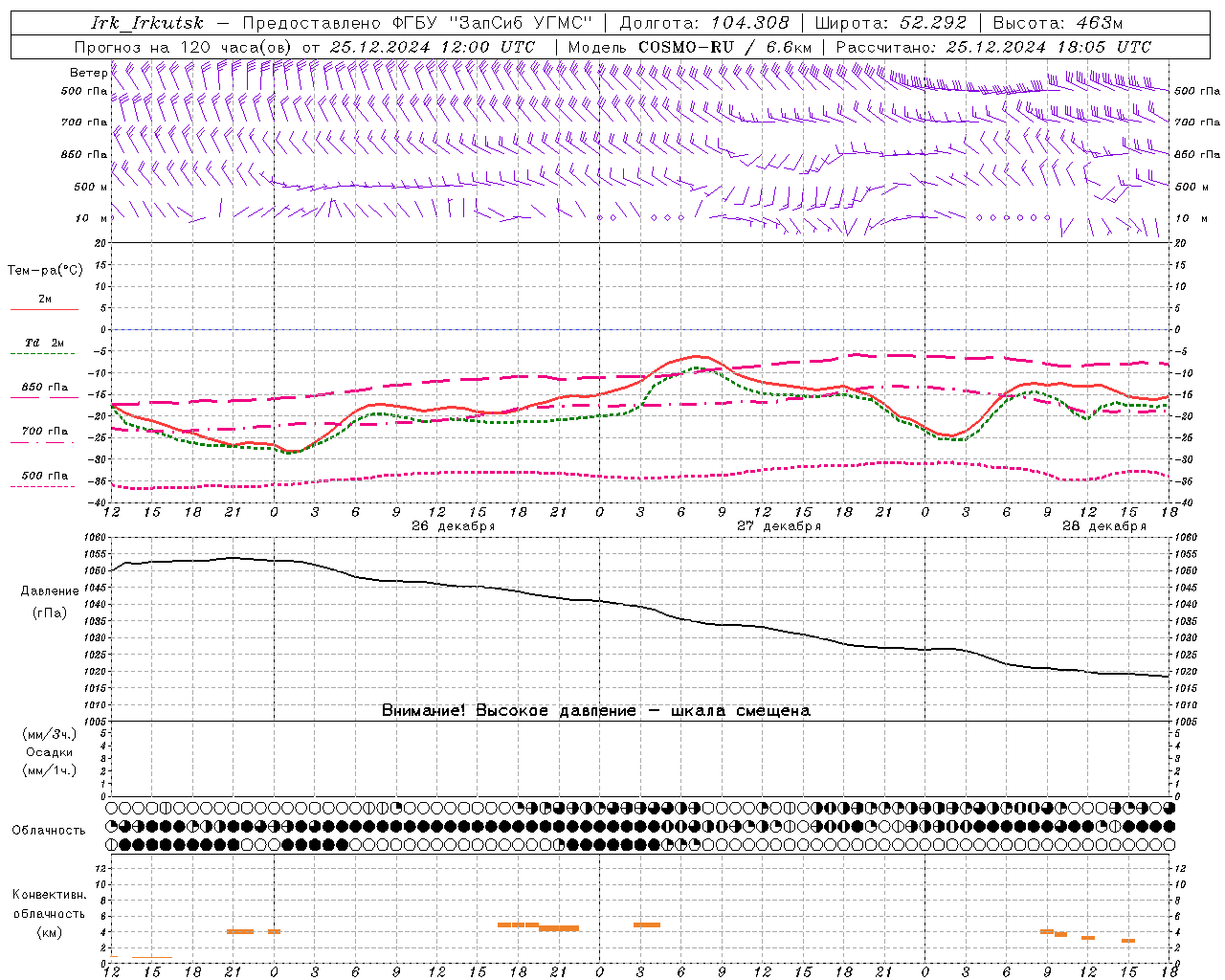Select the provider text ФГБУ "ЗапСиб УГМС"
Image resolution: width=1225 pixels, height=980 pixels.
pos(493,23)
